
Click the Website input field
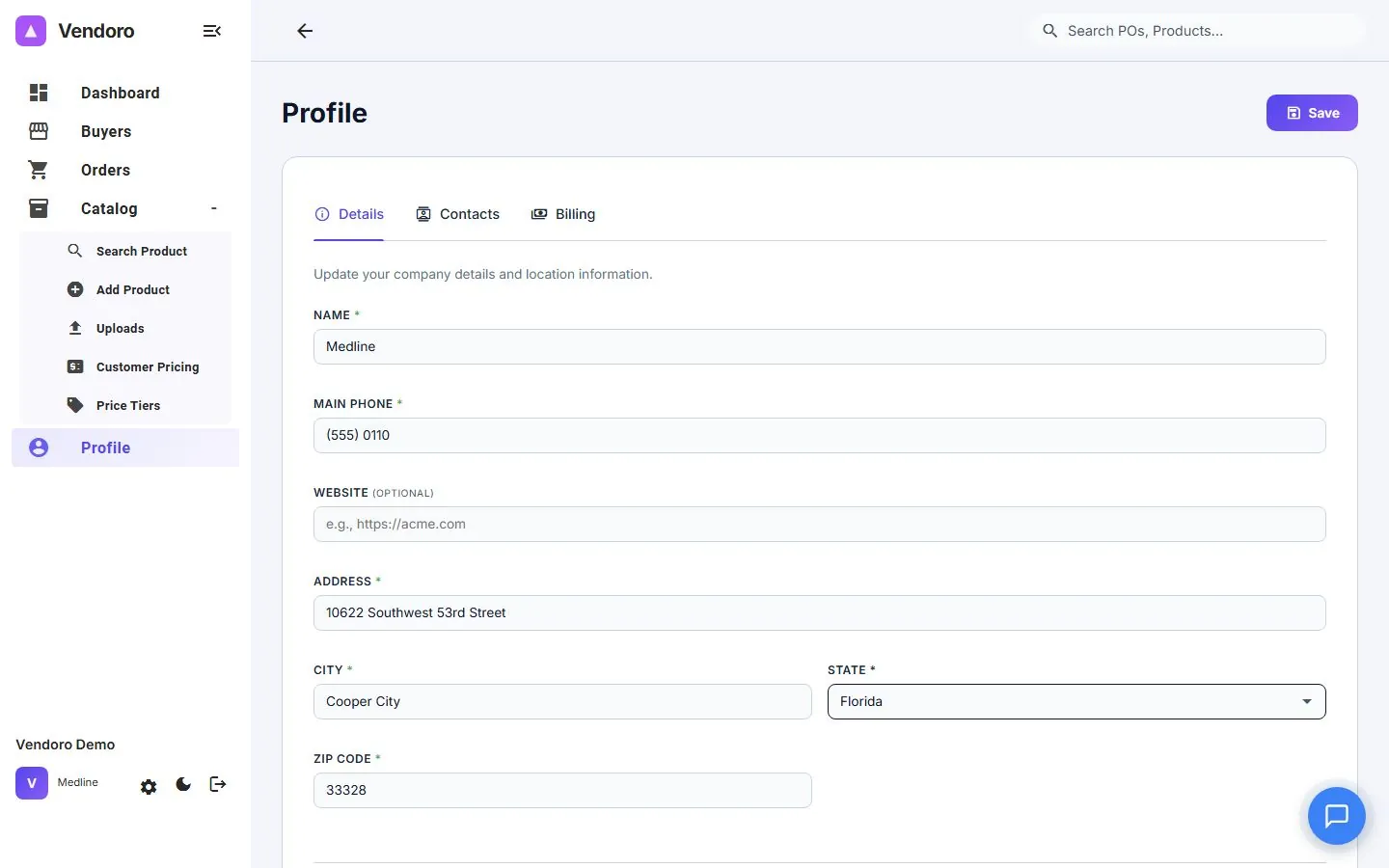(x=820, y=524)
